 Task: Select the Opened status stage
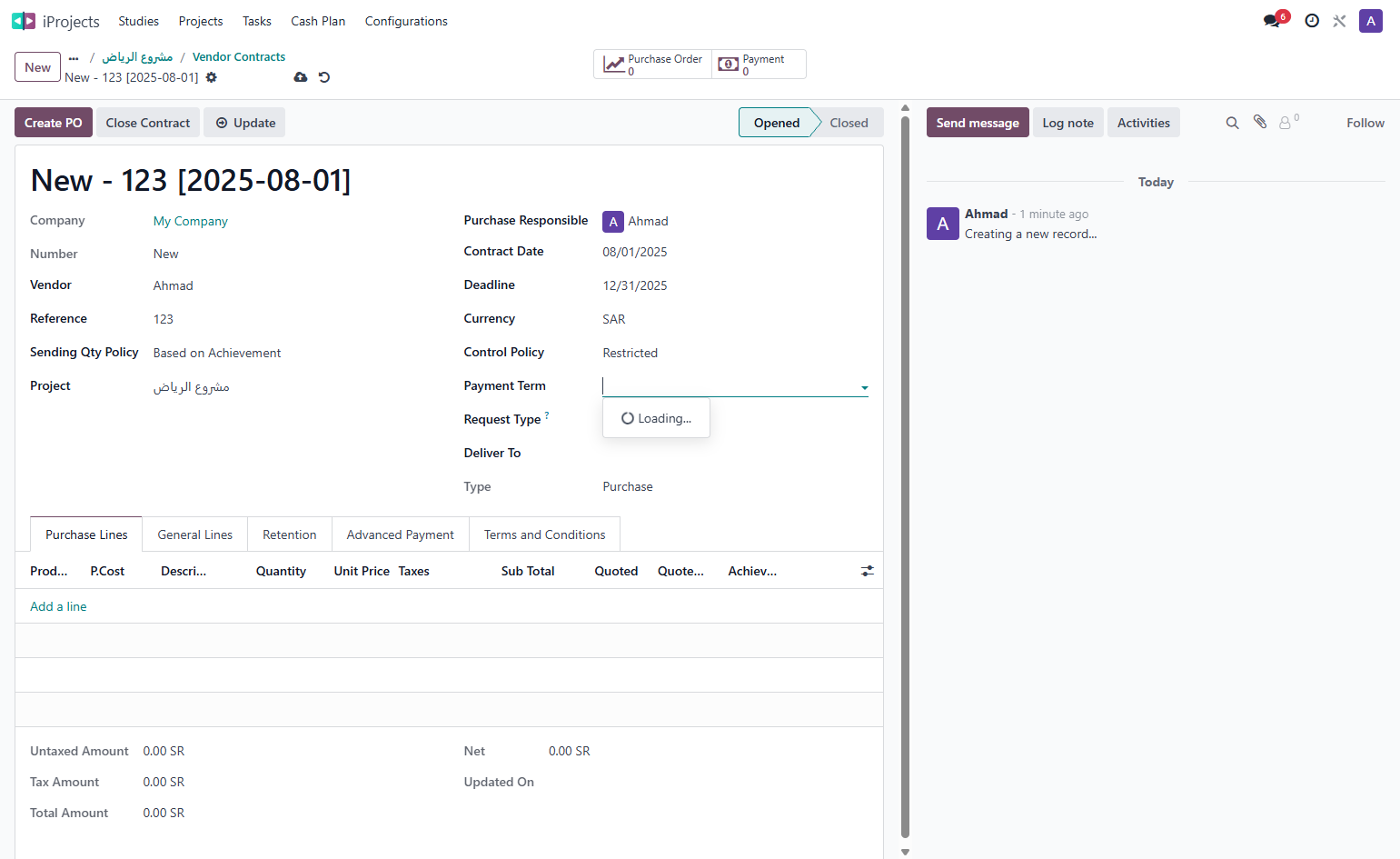coord(776,123)
